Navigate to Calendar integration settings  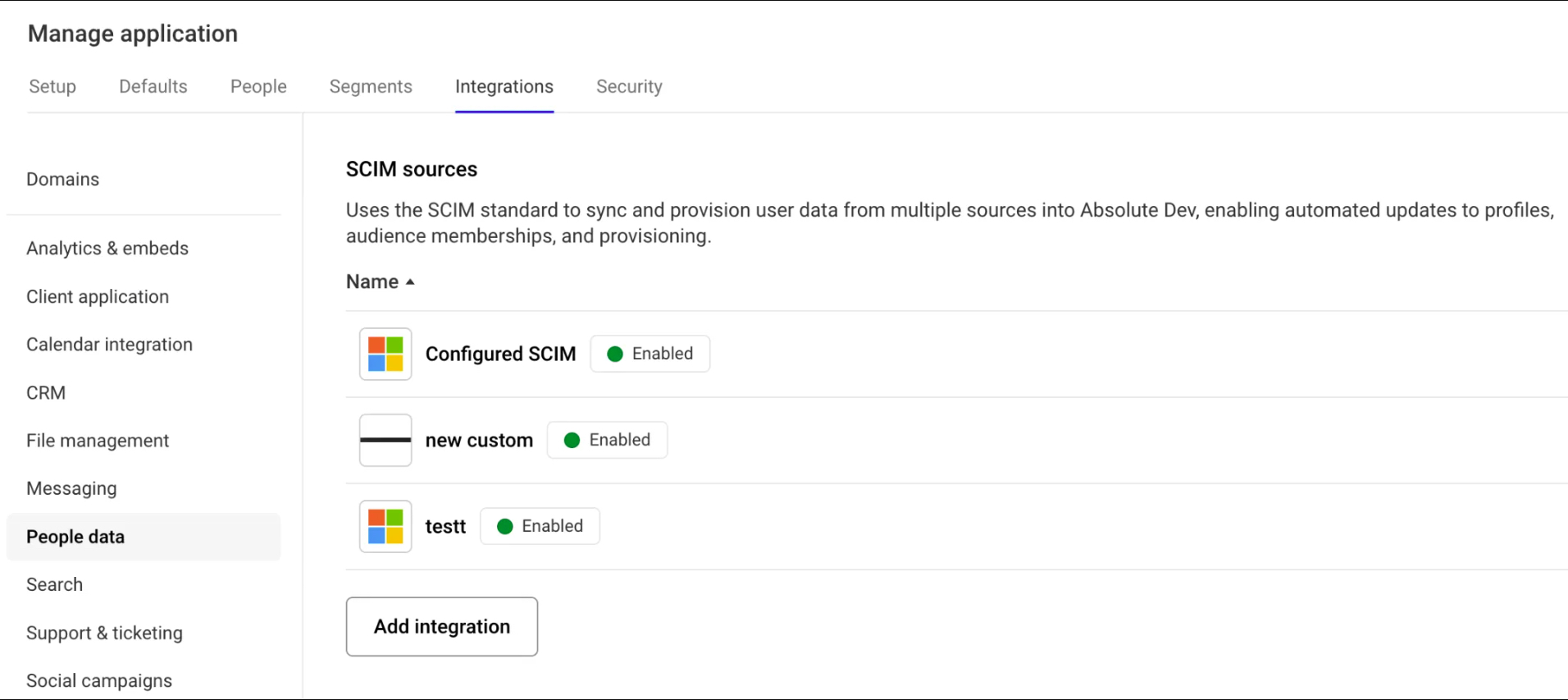point(109,344)
